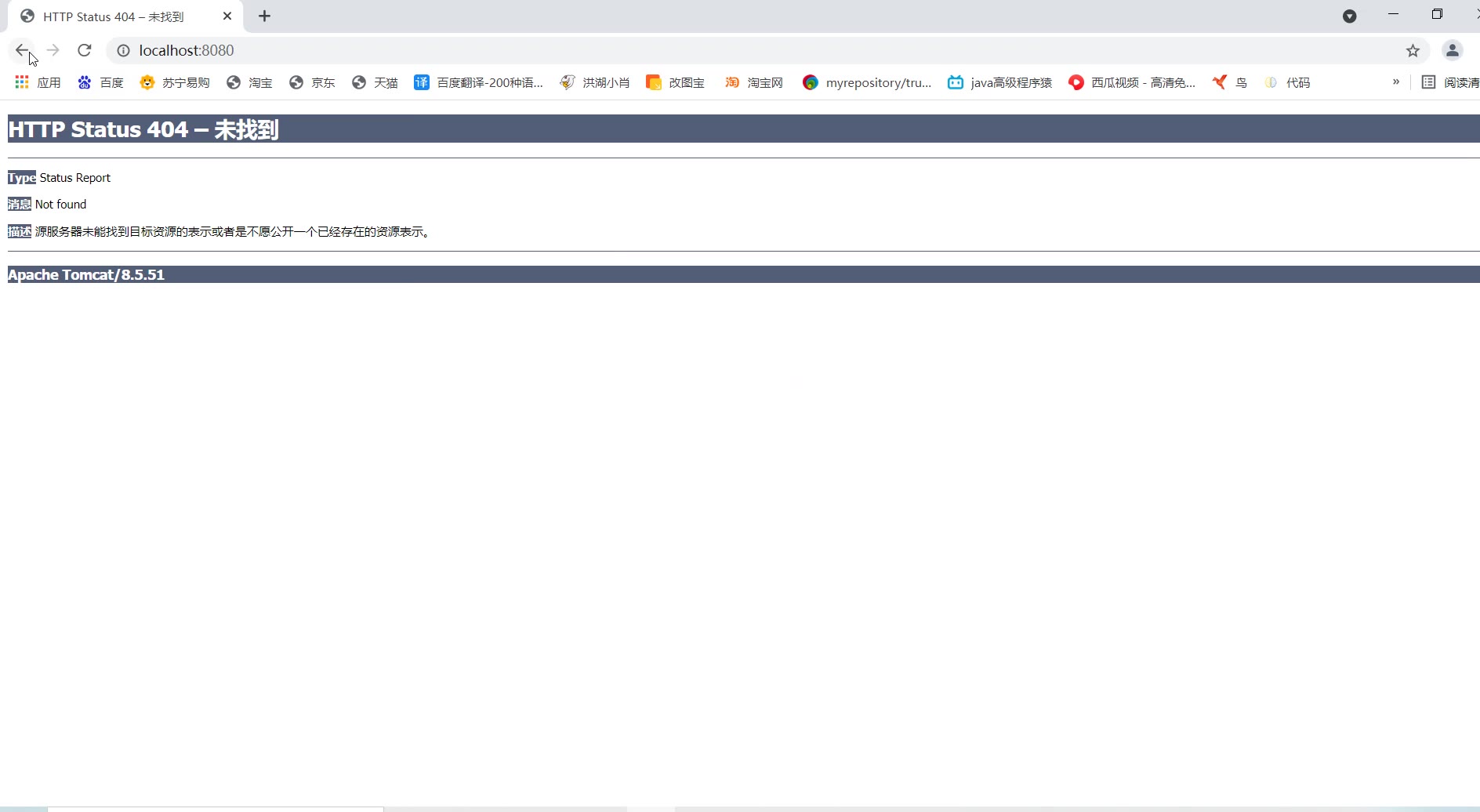Screen dimensions: 1480x812
Task: Open the myrepository bookmark
Action: pyautogui.click(x=867, y=82)
